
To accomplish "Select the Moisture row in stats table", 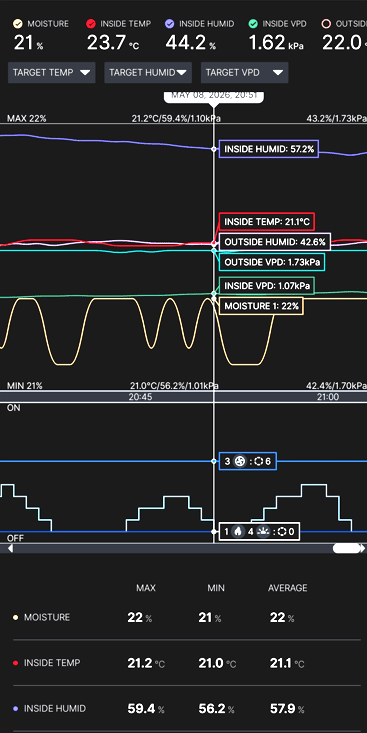I will [x=187, y=618].
